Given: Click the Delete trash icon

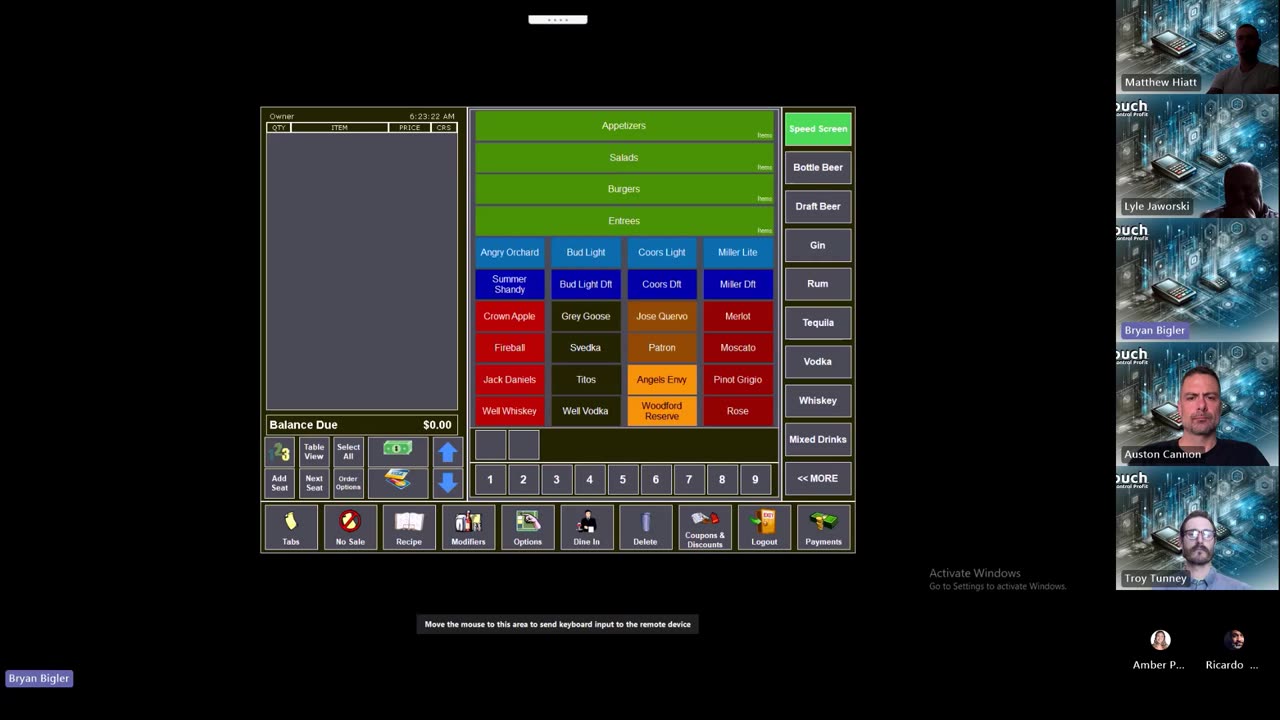Looking at the screenshot, I should click(x=646, y=527).
